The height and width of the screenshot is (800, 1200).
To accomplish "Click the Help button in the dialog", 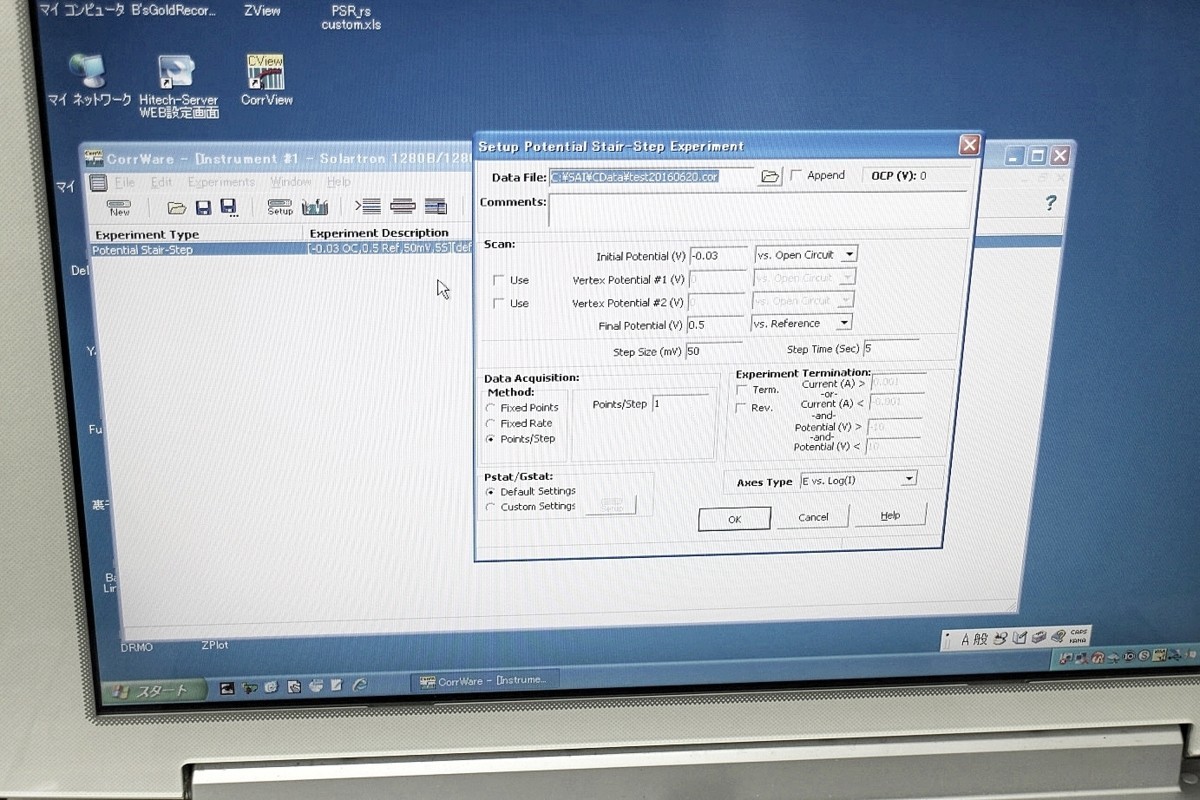I will click(x=890, y=515).
